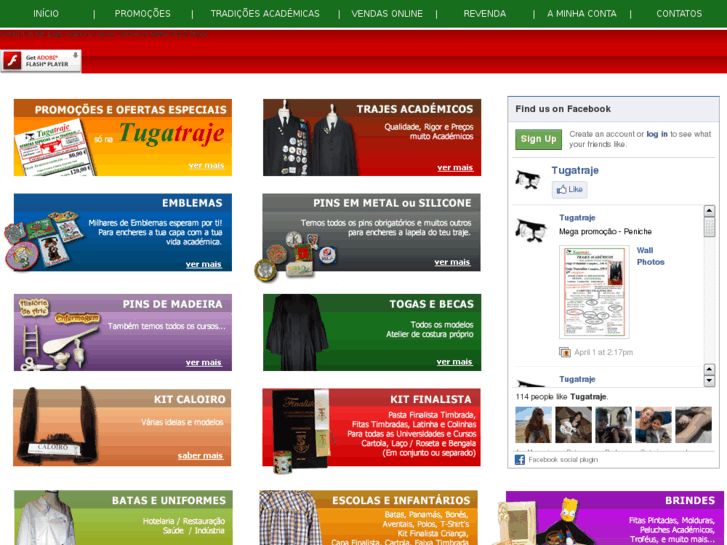Click the second Tugatraje post name at feed bottom
Viewport: 727px width, 545px height.
coord(577,379)
